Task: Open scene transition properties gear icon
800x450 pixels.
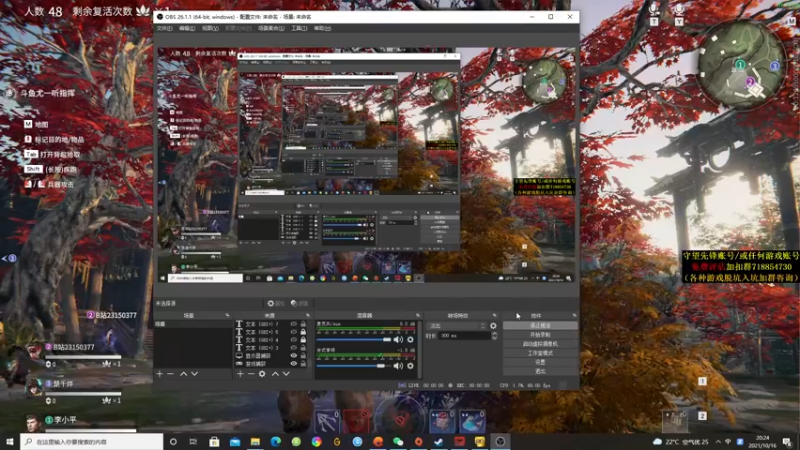Action: 493,326
